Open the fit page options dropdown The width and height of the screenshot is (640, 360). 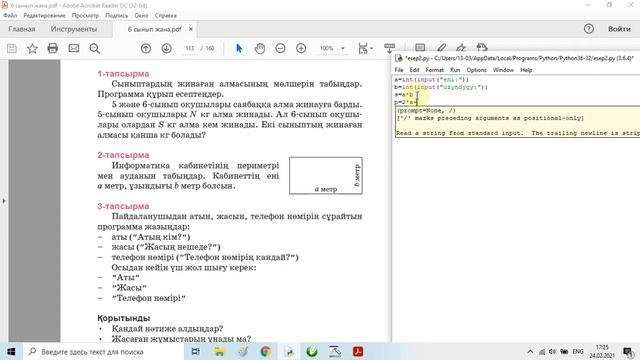(365, 49)
